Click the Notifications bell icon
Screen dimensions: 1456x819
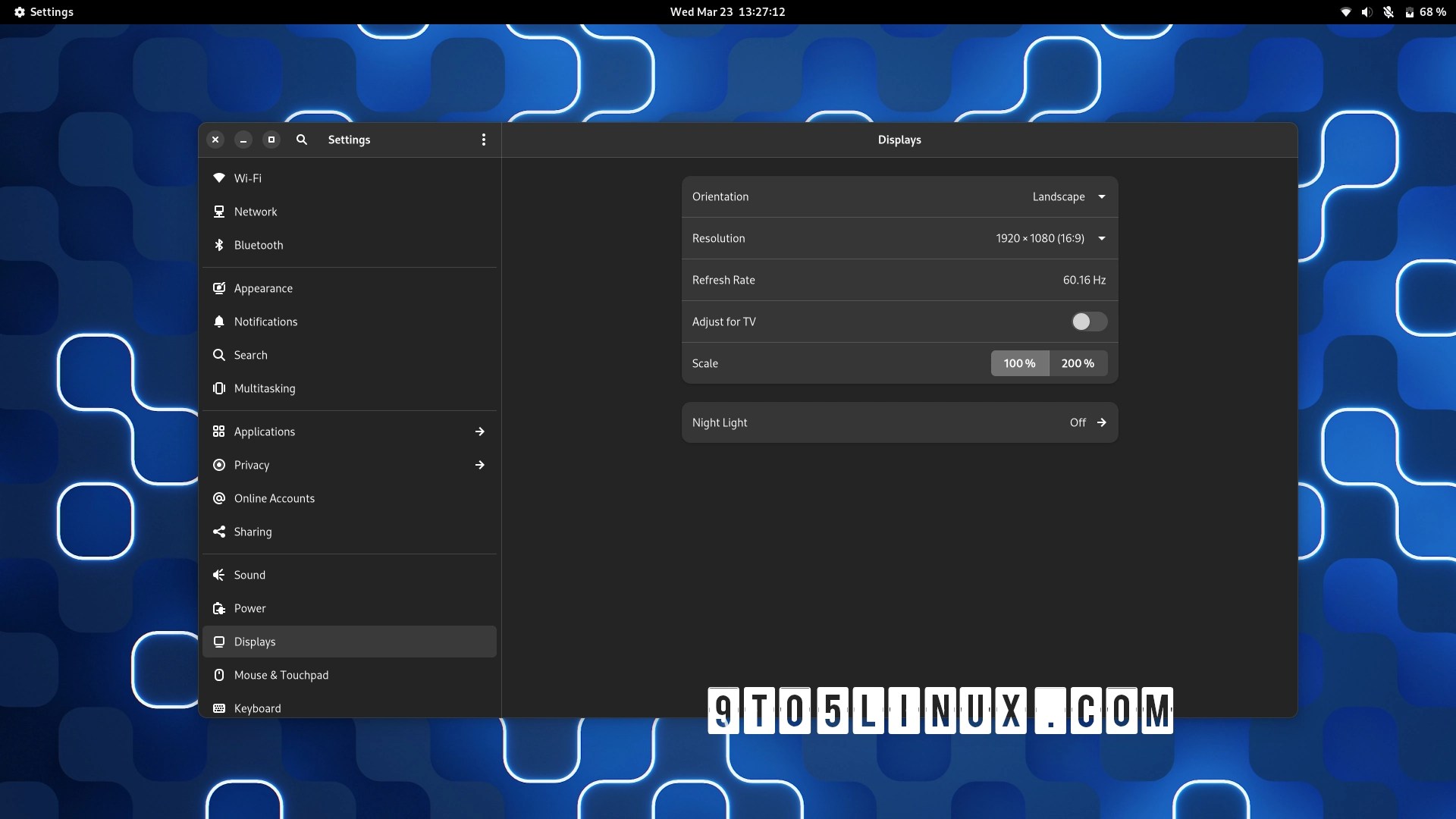(219, 322)
